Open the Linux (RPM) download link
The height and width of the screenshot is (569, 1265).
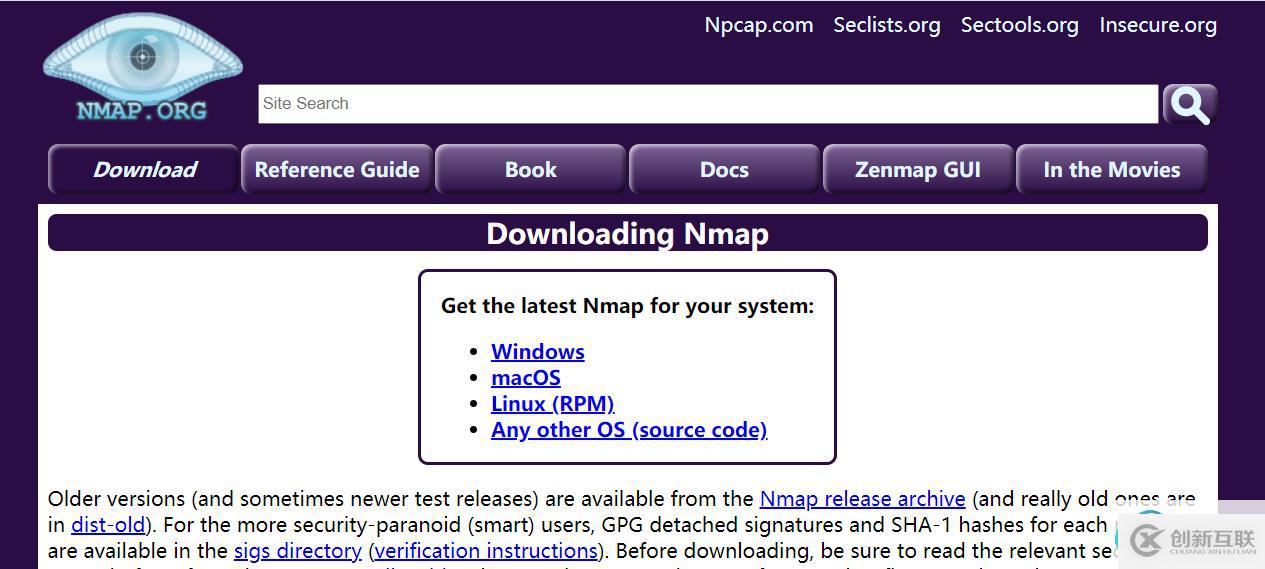coord(553,404)
